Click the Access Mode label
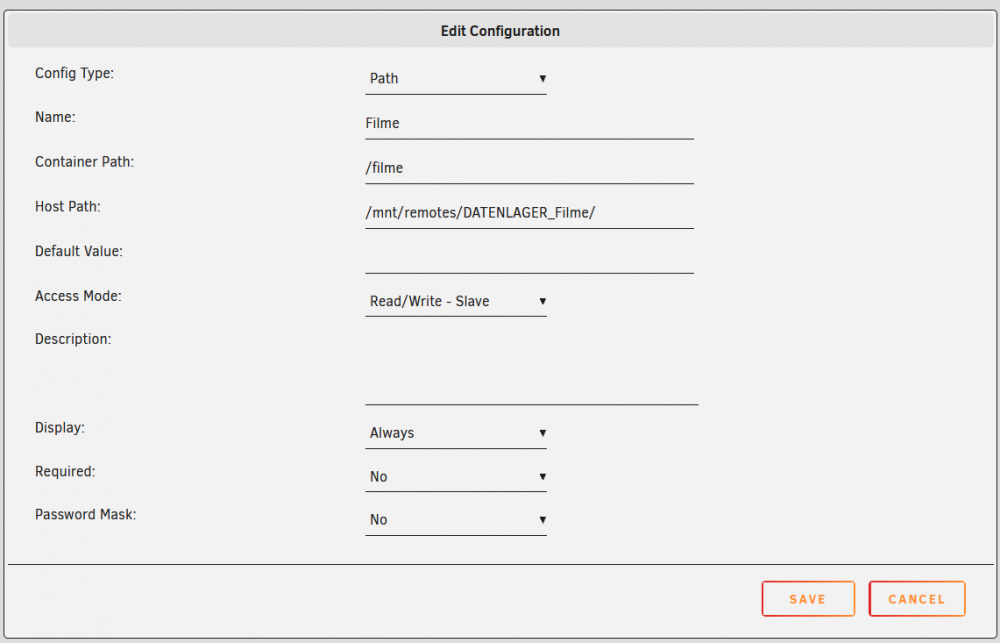1000x643 pixels. [x=78, y=296]
